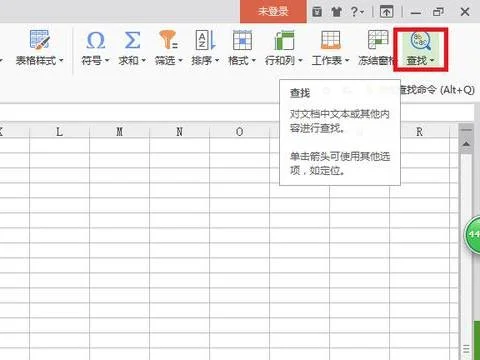This screenshot has width=480, height=360.
Task: Expand the 符号 dropdown arrow
Action: click(107, 61)
